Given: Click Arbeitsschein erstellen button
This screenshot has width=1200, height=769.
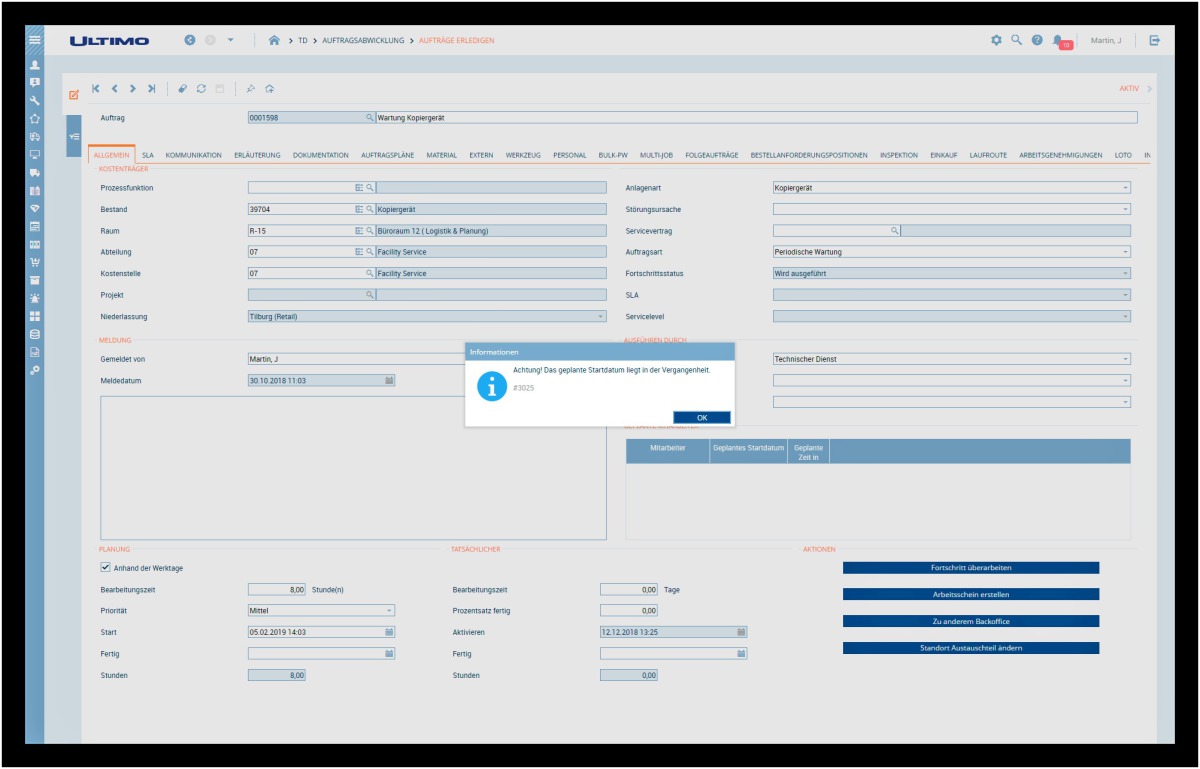Looking at the screenshot, I should 971,594.
